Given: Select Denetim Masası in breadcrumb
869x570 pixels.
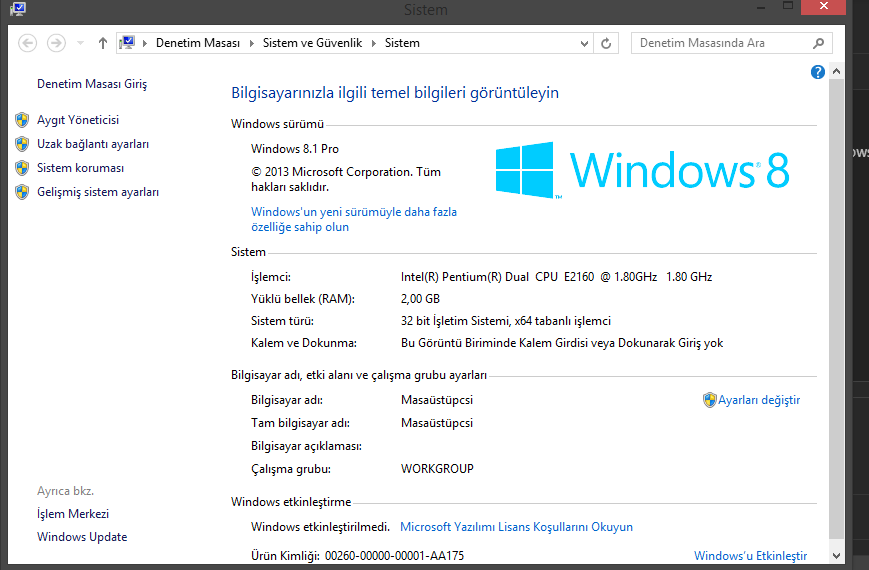Looking at the screenshot, I should click(198, 43).
